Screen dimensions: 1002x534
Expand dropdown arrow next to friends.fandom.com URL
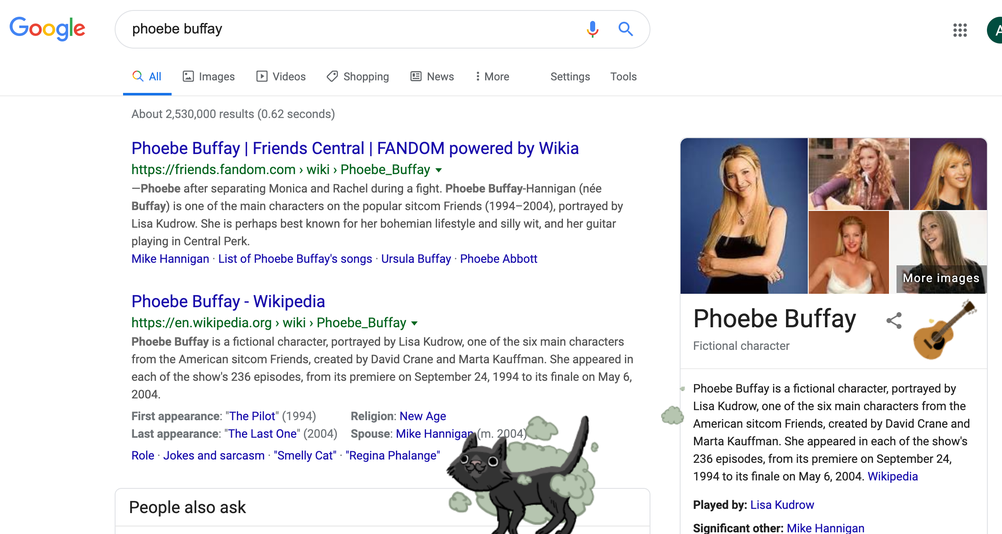(x=439, y=170)
